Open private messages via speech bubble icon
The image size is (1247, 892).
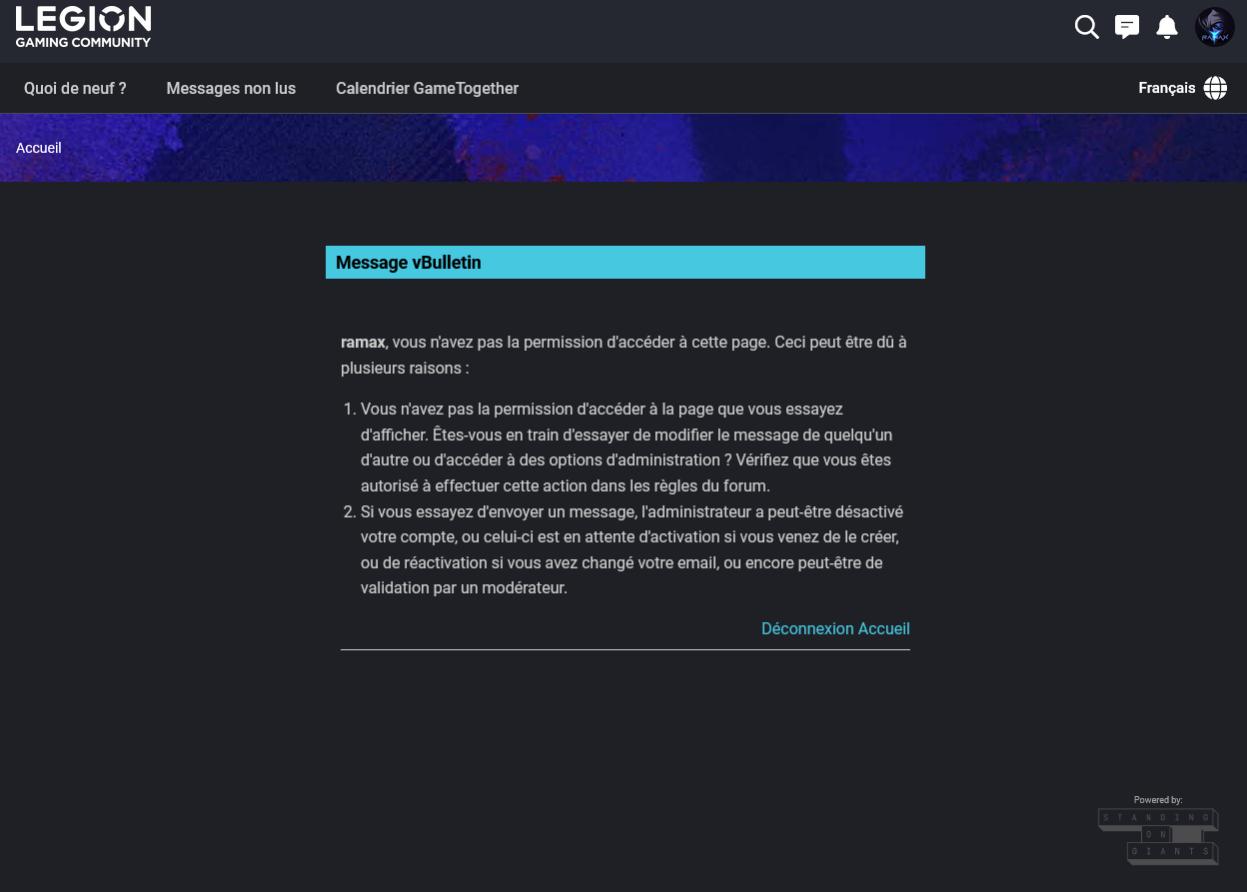[x=1127, y=27]
